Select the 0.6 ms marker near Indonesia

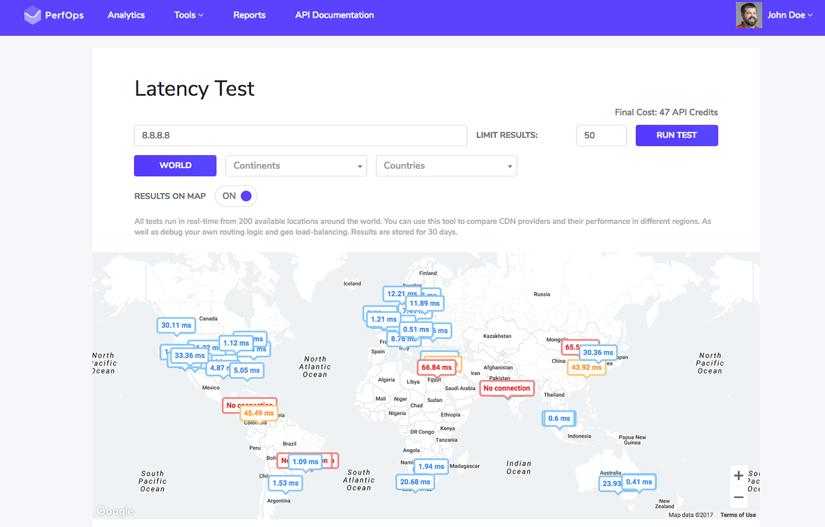click(559, 418)
